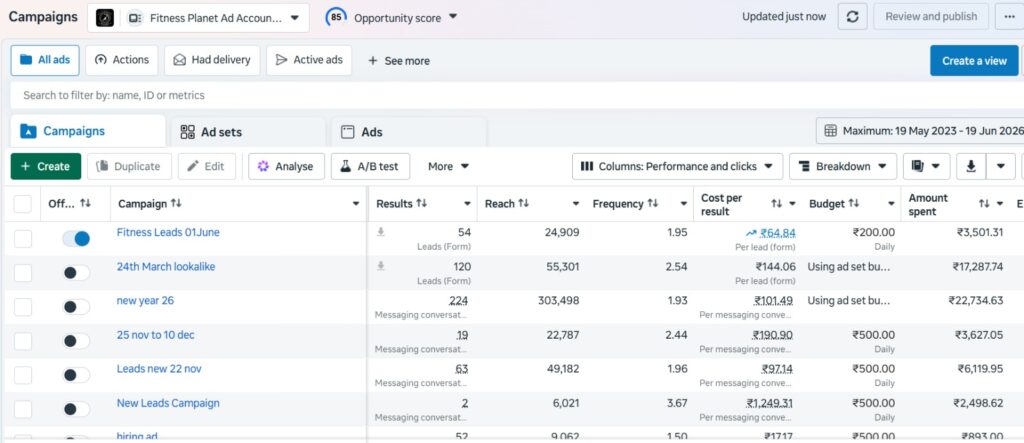Open the Columns: Performance and clicks dropdown
Screen dimensions: 1024x443
coord(677,167)
